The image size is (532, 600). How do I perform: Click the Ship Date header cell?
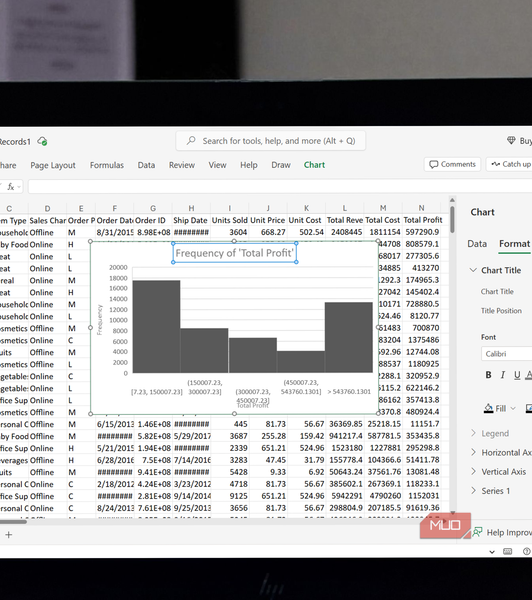[x=191, y=220]
